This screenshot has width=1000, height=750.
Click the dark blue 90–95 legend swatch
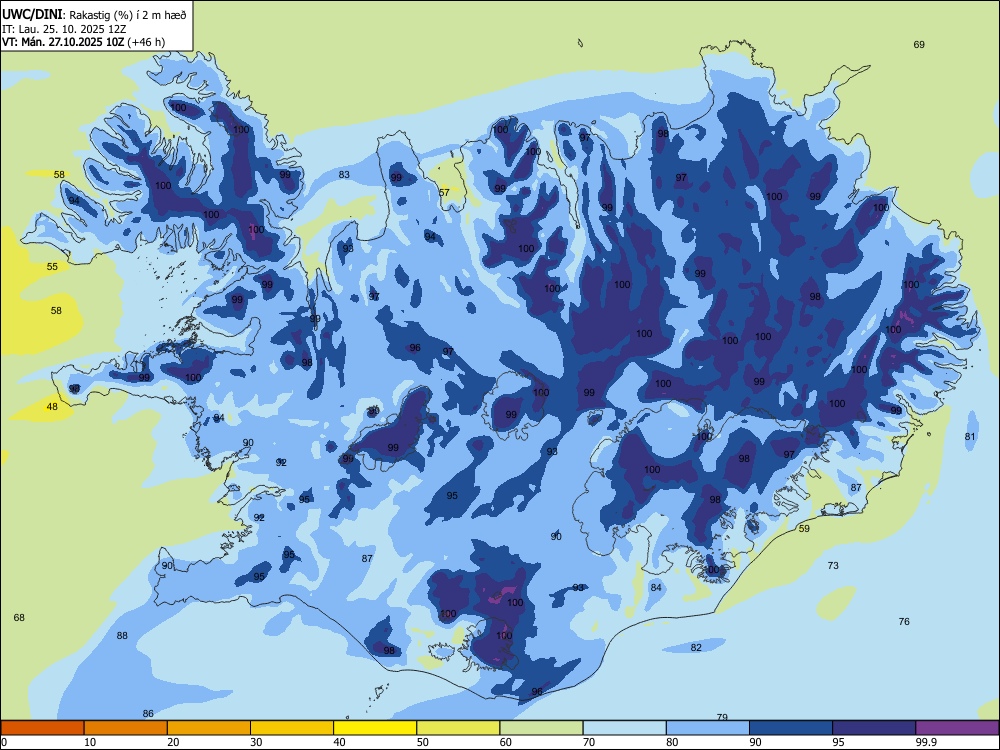pos(791,728)
